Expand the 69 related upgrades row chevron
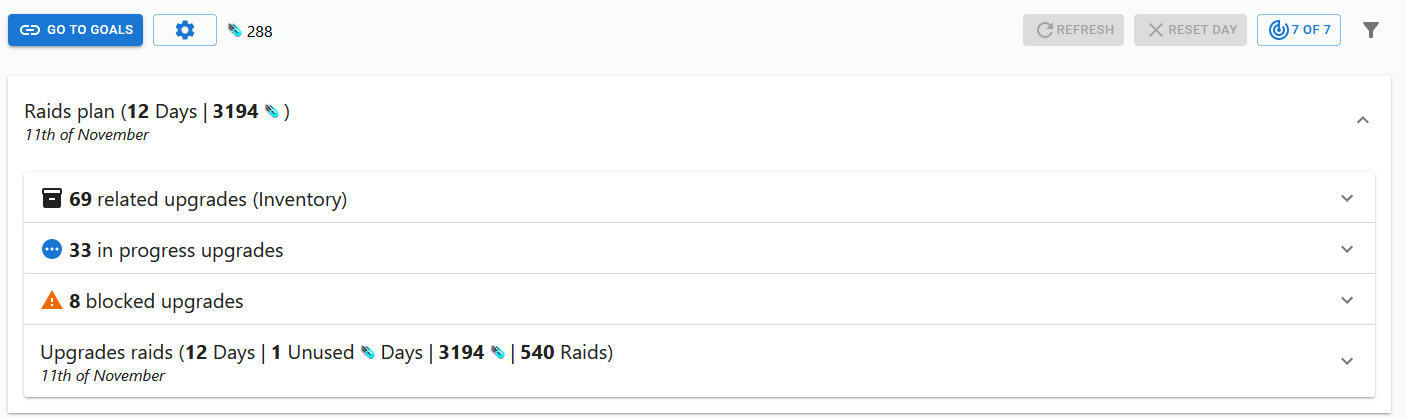 (x=1347, y=198)
